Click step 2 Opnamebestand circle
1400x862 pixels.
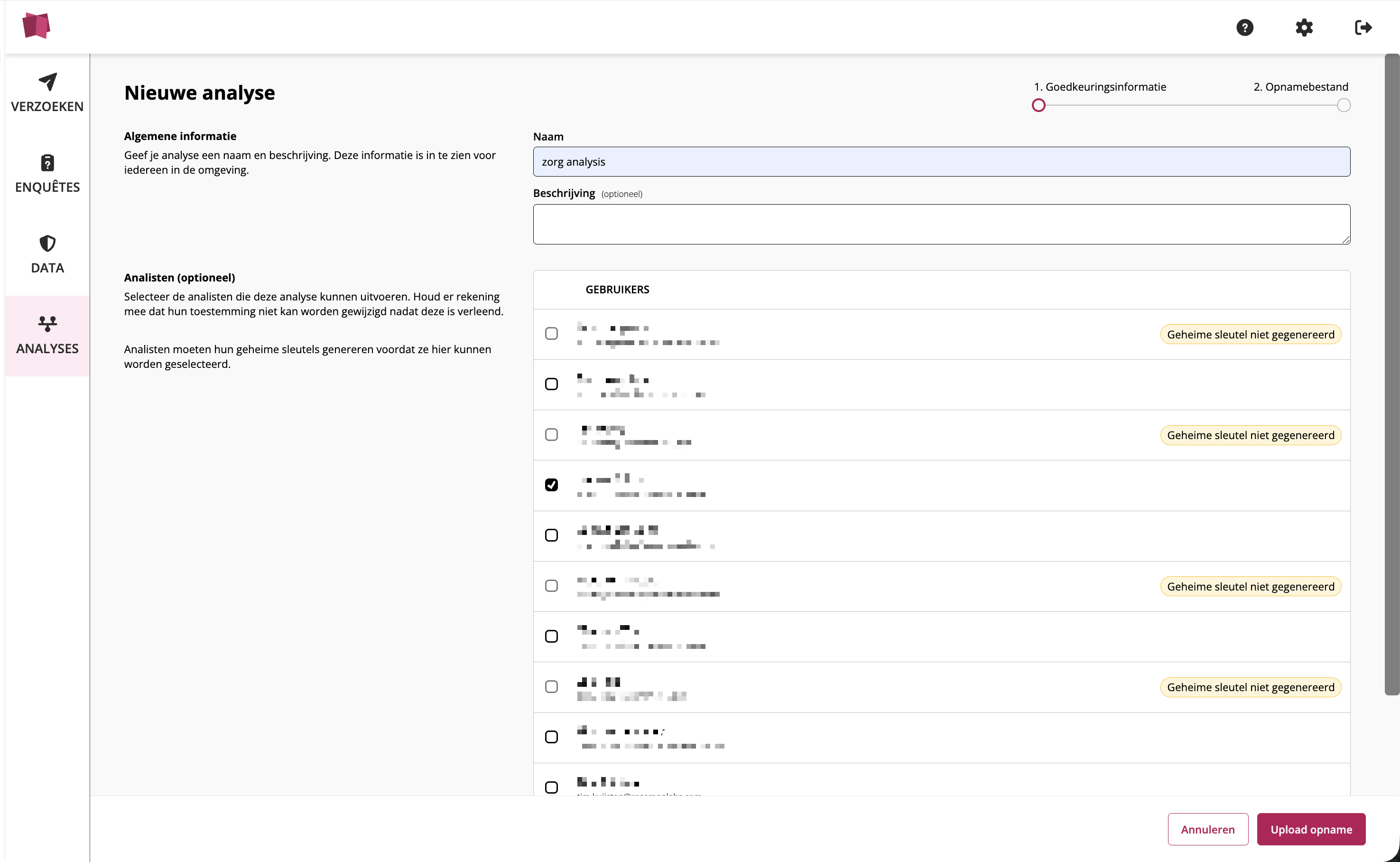[1343, 105]
